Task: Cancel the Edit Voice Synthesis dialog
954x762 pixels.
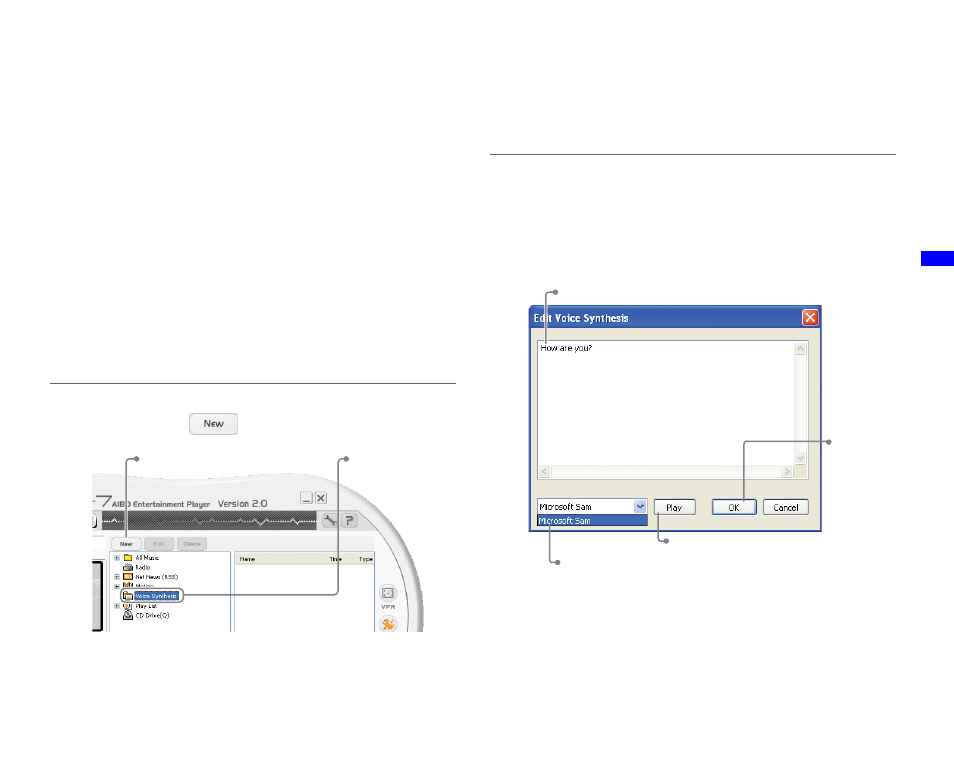Action: [x=785, y=508]
